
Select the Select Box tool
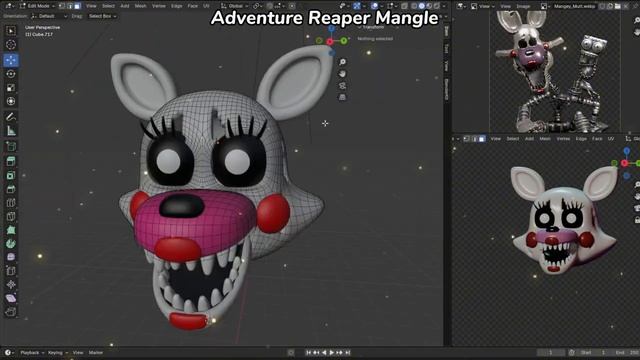pyautogui.click(x=11, y=31)
